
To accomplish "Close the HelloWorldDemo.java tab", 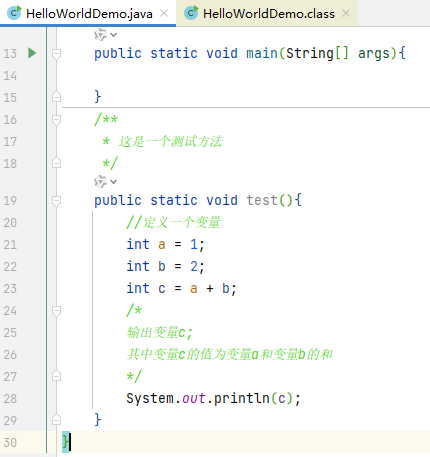I will (x=164, y=13).
